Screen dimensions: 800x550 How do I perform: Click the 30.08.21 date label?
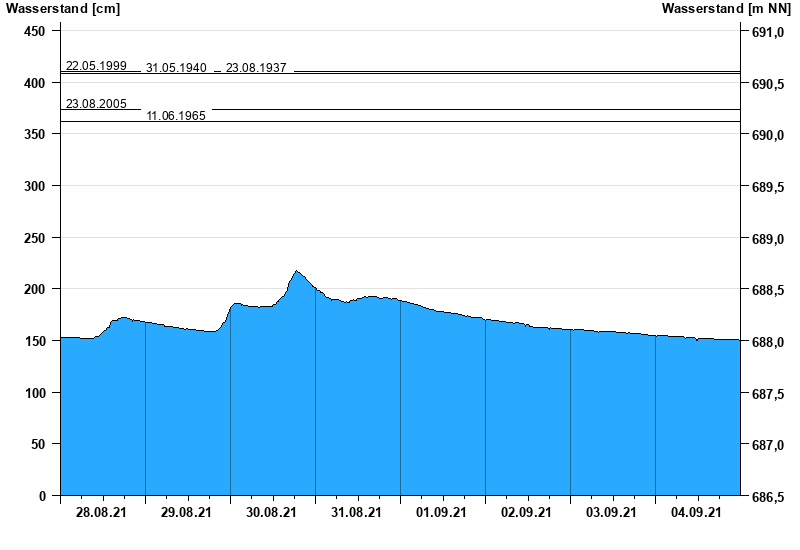272,513
